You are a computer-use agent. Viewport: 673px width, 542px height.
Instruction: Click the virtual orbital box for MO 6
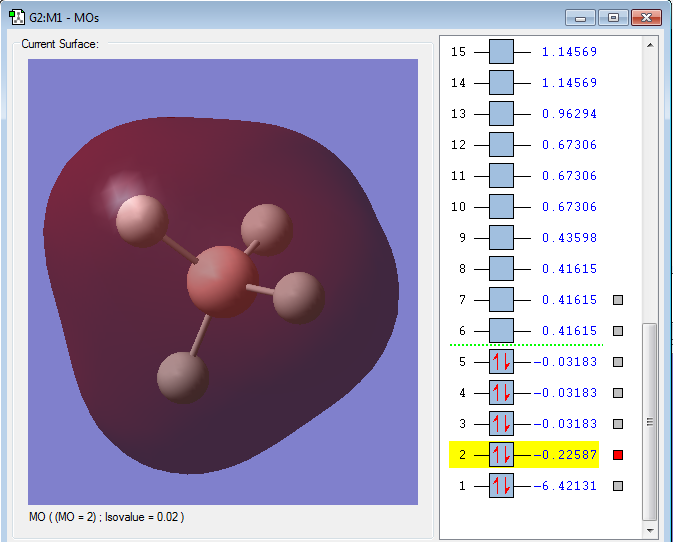[x=501, y=331]
